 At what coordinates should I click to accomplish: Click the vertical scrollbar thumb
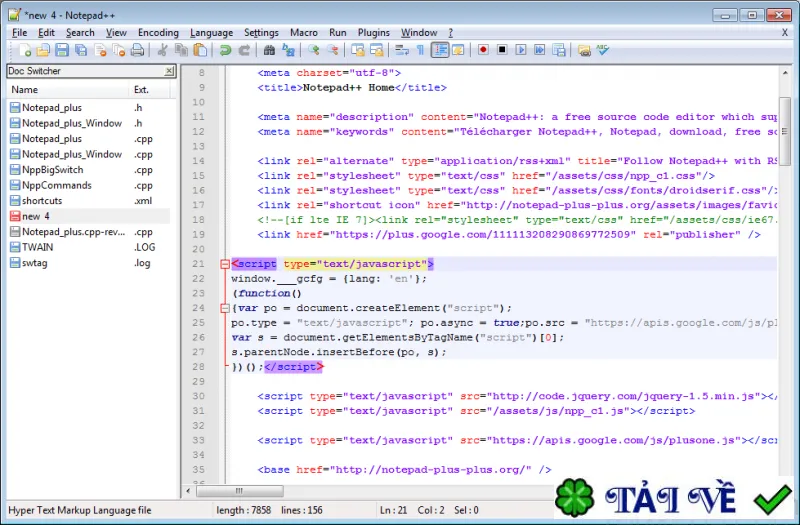pyautogui.click(x=785, y=131)
